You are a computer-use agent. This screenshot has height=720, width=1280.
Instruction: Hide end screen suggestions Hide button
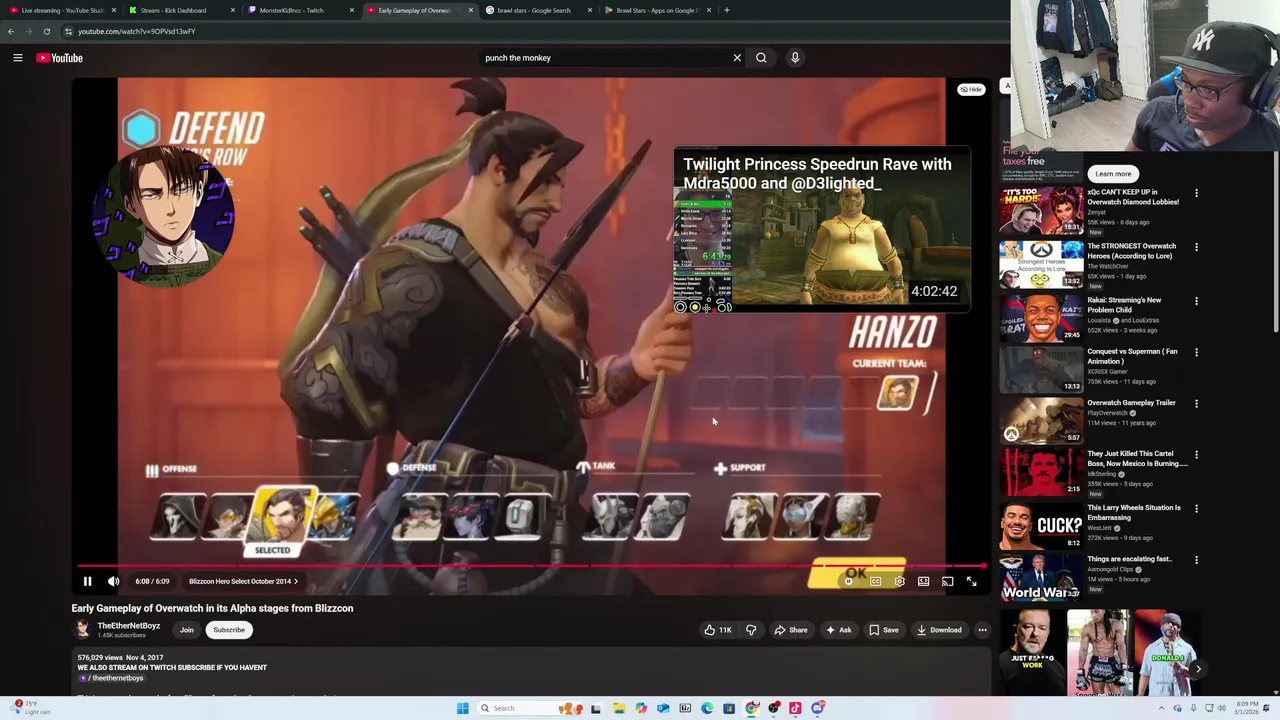(x=971, y=89)
